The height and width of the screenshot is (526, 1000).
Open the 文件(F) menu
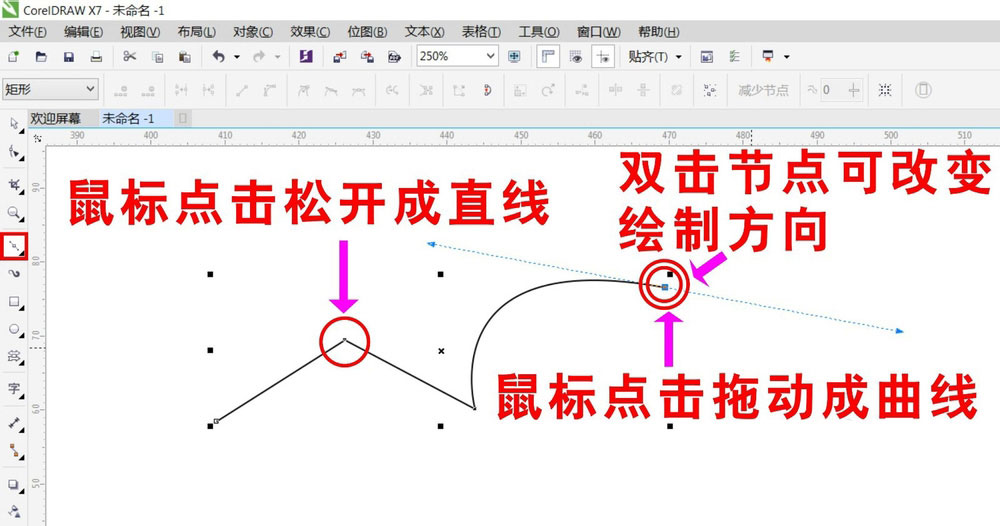coord(27,31)
